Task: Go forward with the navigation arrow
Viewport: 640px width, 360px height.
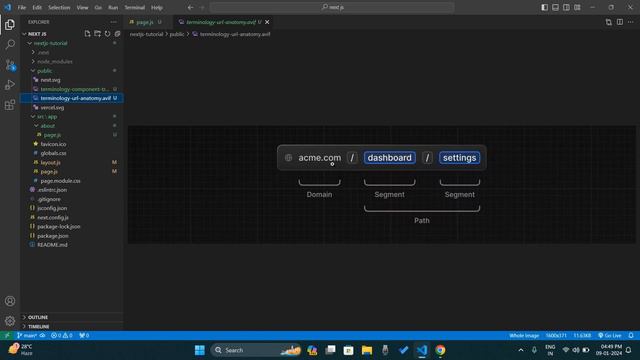Action: [x=202, y=7]
